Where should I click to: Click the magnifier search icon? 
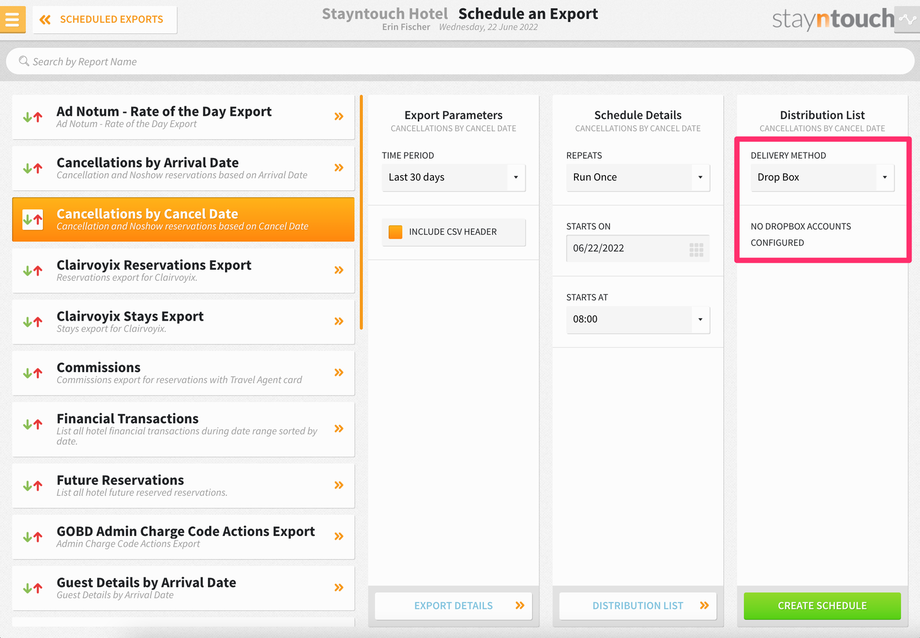[x=23, y=61]
